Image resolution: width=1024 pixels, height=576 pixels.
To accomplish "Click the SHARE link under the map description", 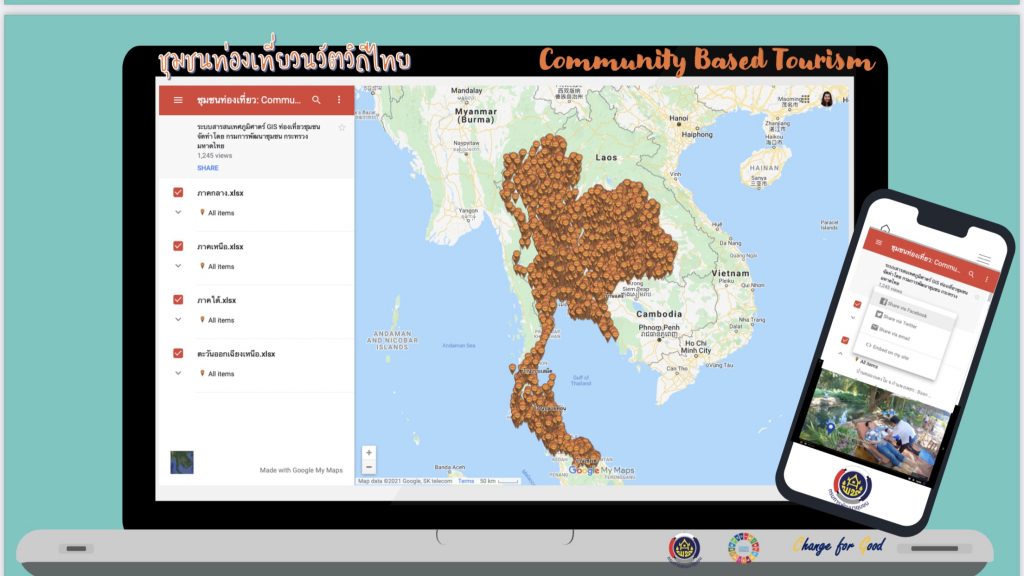I will click(208, 168).
